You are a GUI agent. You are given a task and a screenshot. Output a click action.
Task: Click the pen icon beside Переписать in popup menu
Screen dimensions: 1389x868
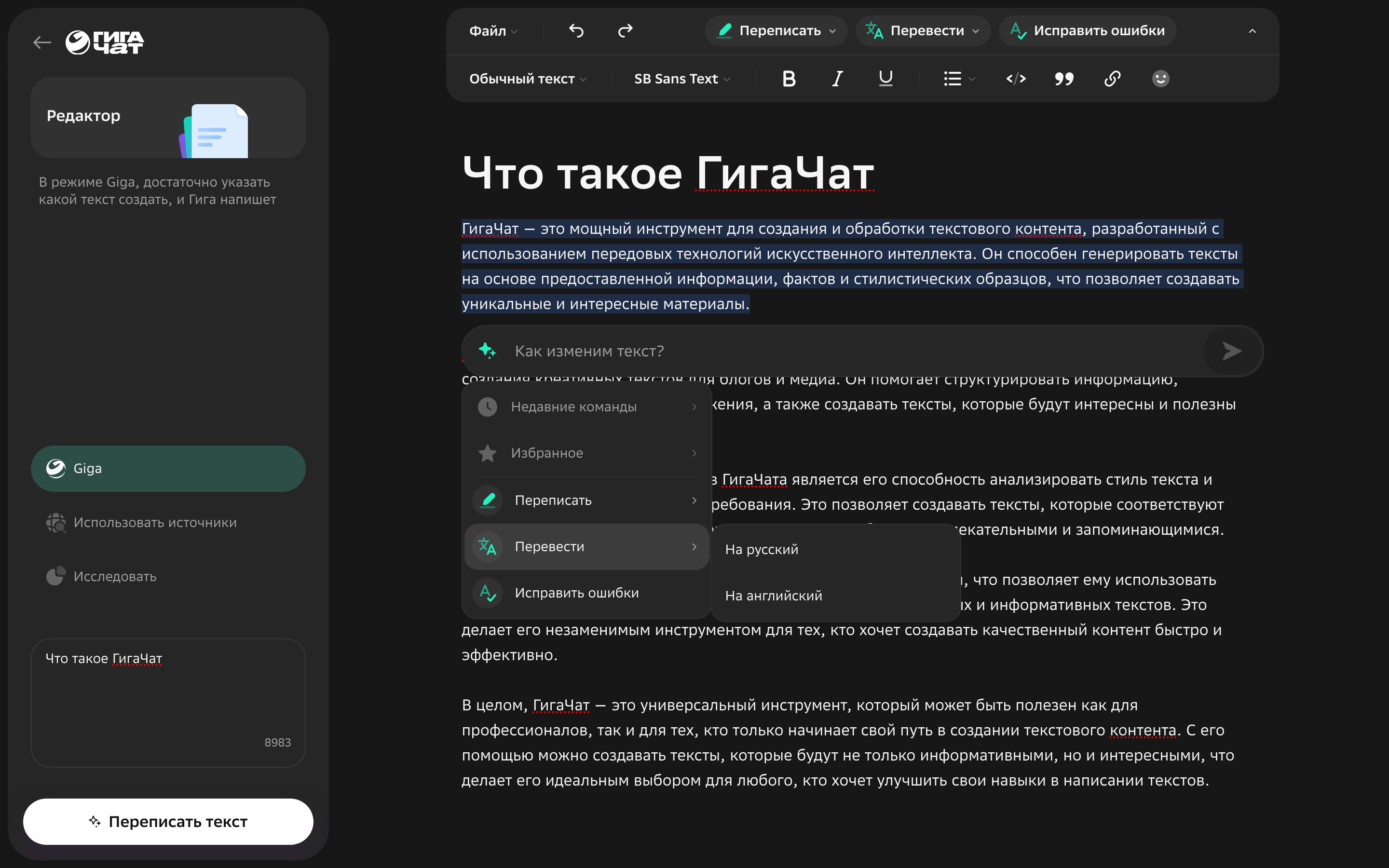[x=488, y=500]
